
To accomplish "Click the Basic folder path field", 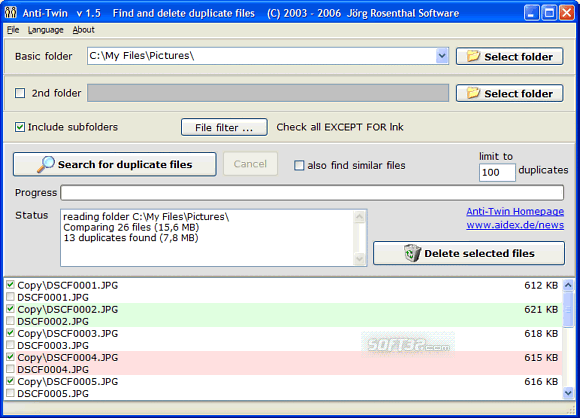I will 262,56.
